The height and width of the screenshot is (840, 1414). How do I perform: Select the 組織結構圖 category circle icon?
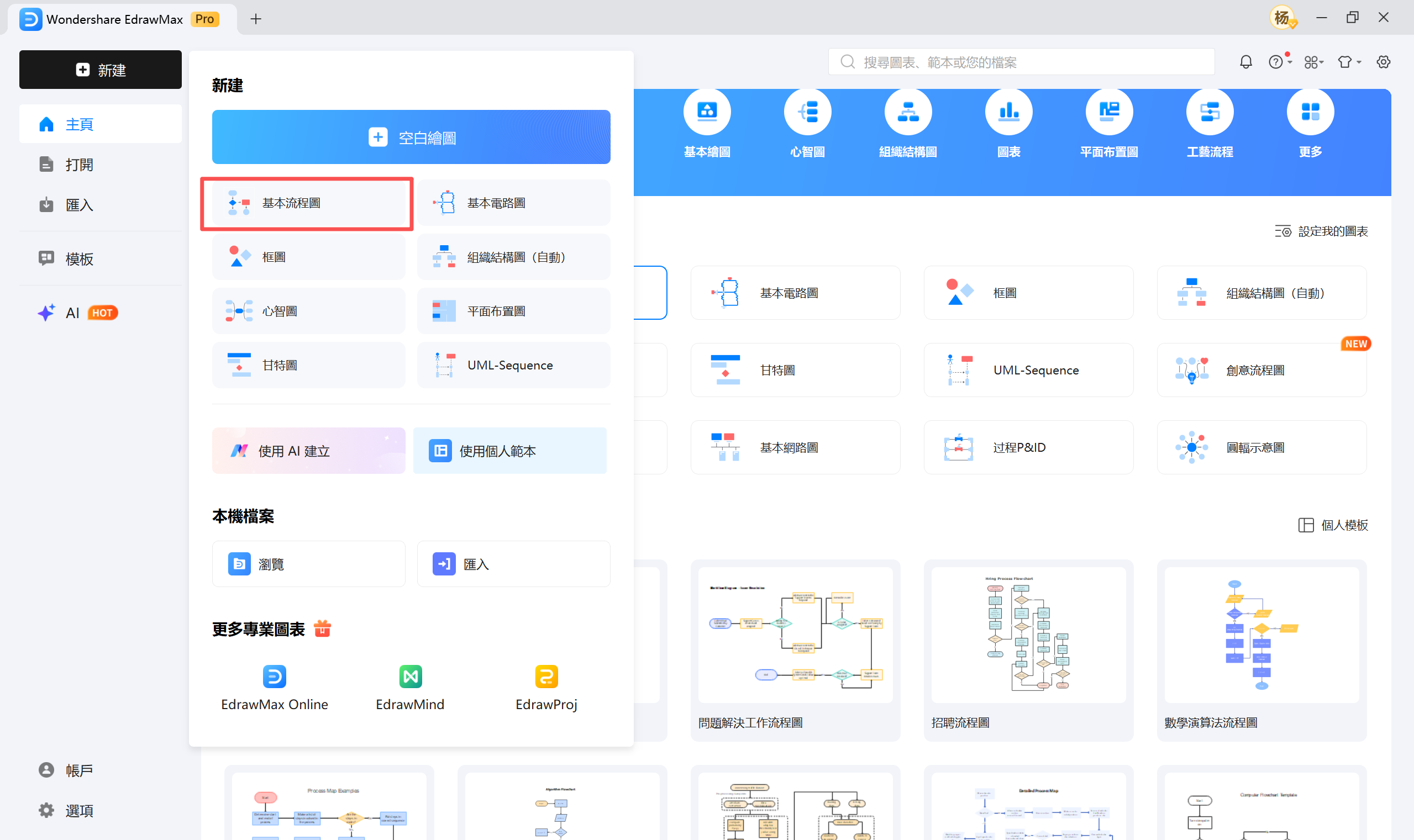[x=908, y=112]
